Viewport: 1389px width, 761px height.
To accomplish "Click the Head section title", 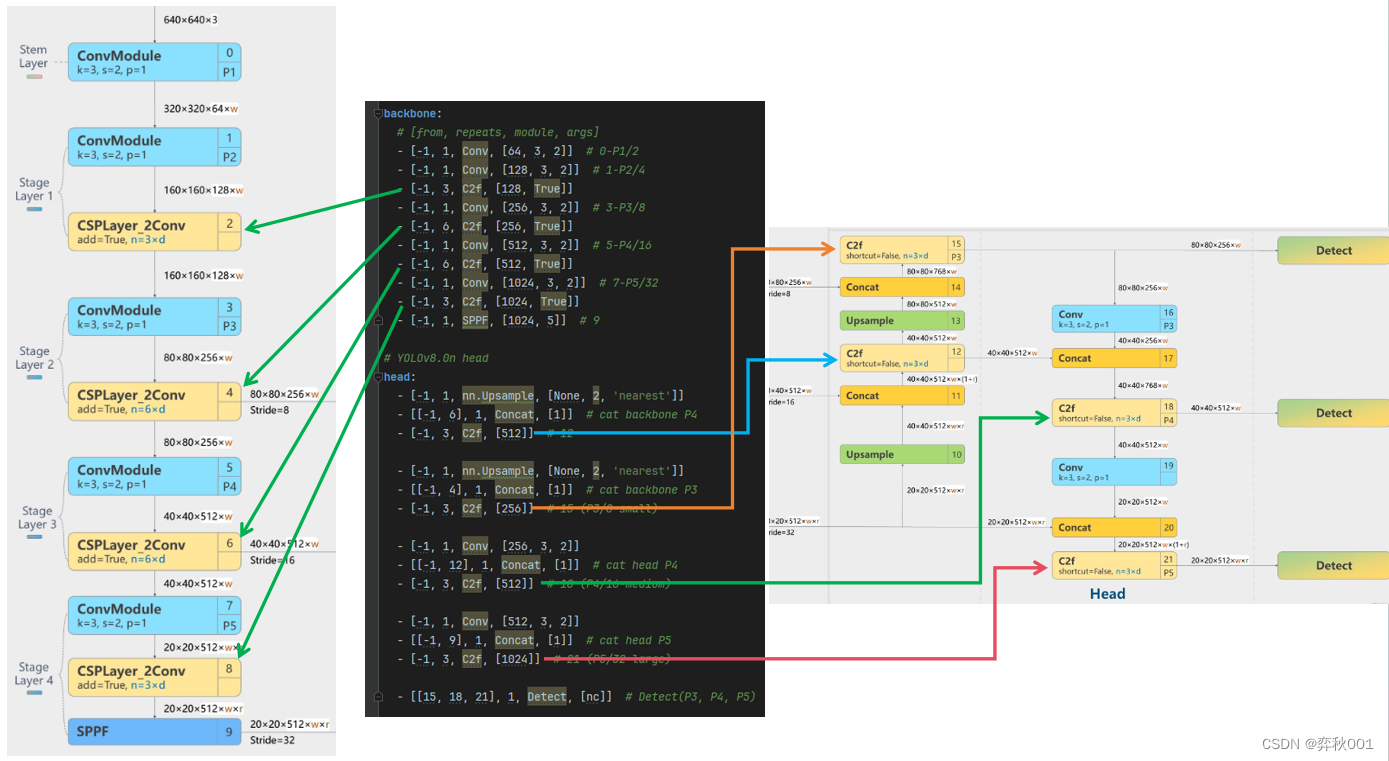I will coord(1107,594).
